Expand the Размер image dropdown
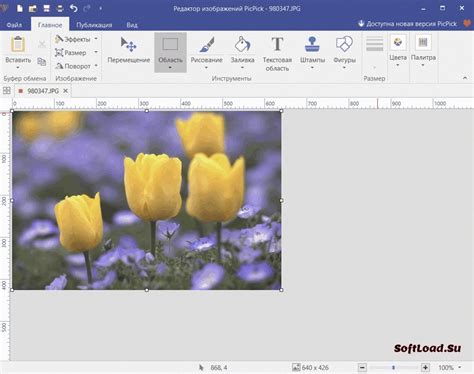 click(96, 52)
